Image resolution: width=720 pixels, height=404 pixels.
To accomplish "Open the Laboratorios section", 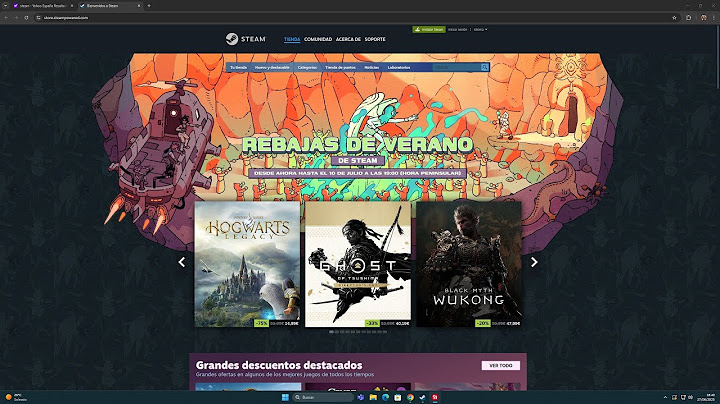I will 399,67.
